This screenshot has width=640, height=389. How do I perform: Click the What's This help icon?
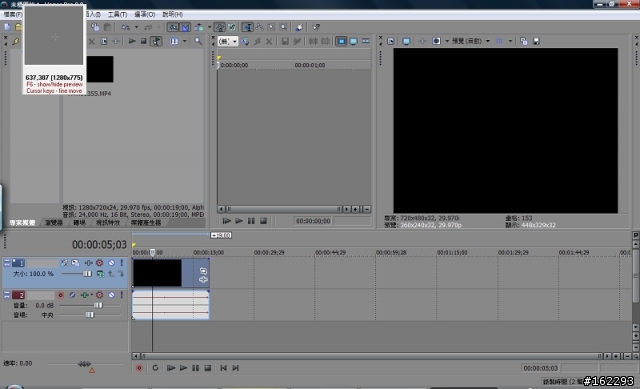[x=316, y=27]
